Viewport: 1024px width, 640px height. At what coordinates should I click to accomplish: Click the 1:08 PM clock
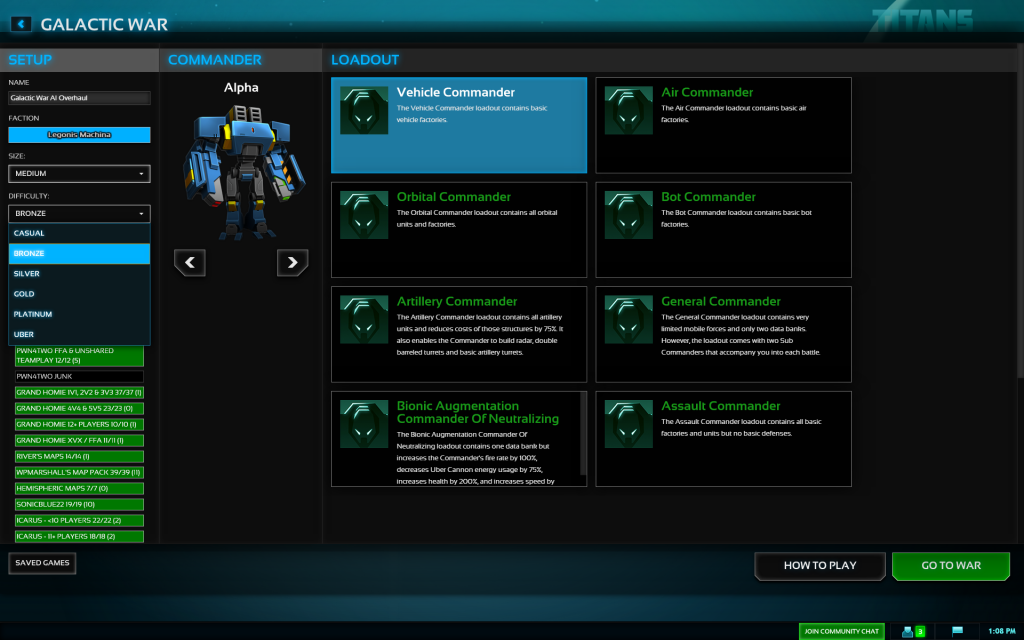coord(1002,632)
